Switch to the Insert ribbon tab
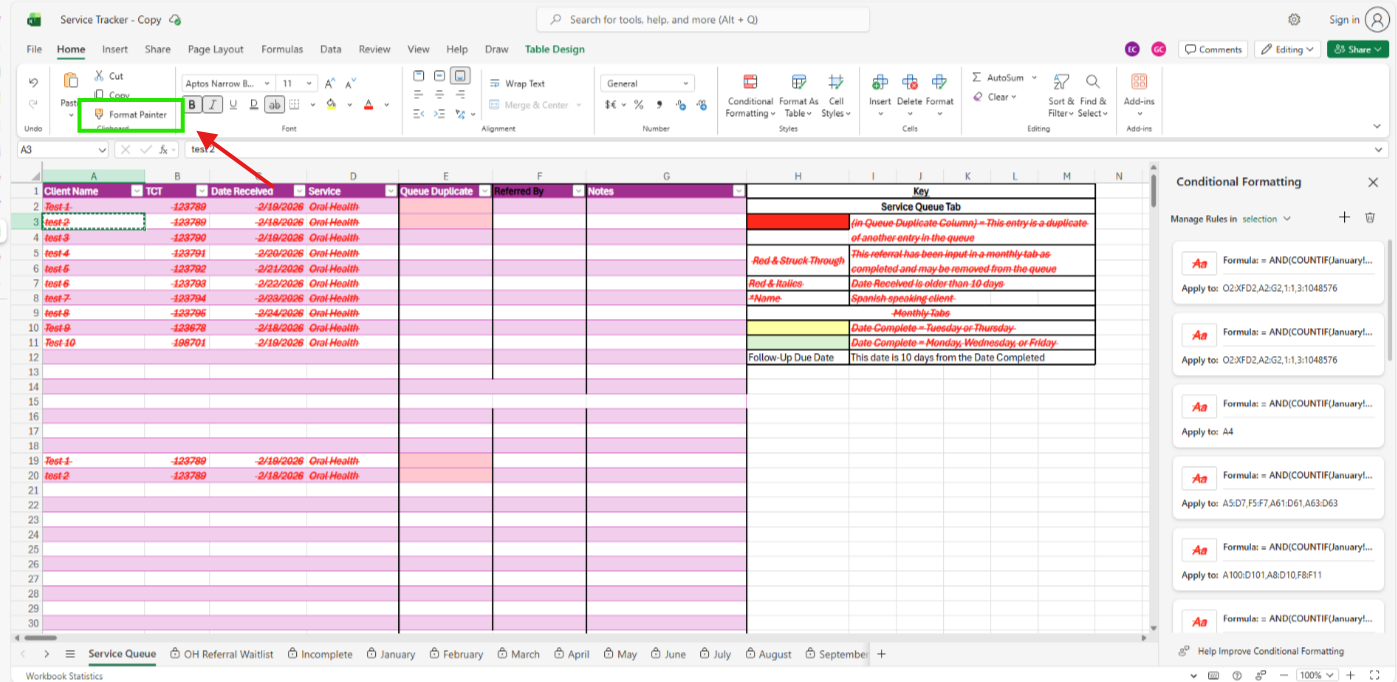This screenshot has height=682, width=1397. coord(114,49)
